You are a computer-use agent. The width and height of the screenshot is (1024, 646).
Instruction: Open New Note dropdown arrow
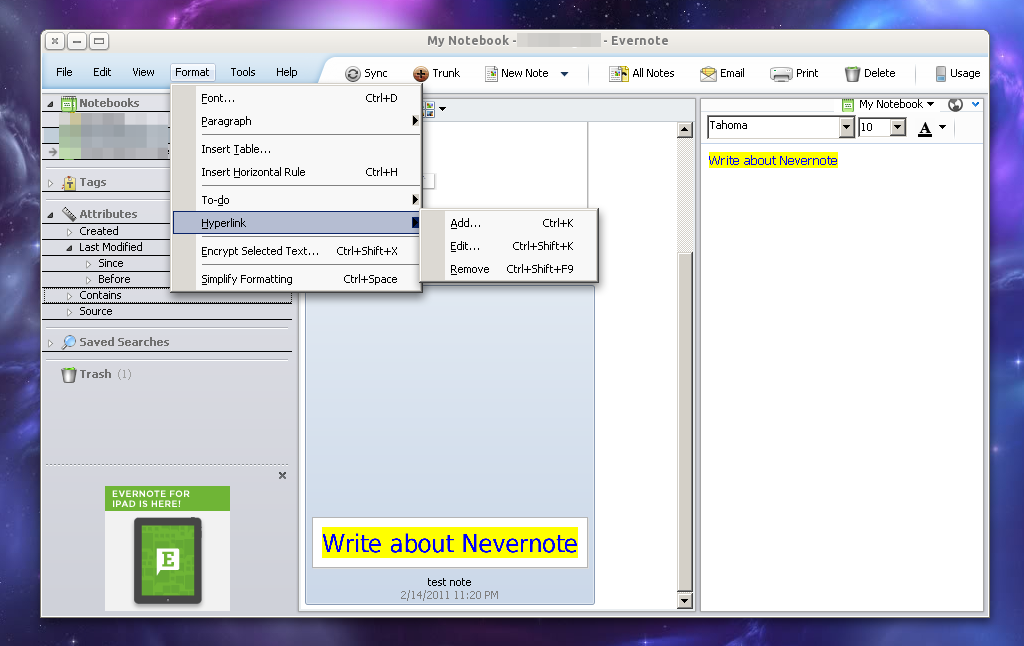click(x=564, y=74)
